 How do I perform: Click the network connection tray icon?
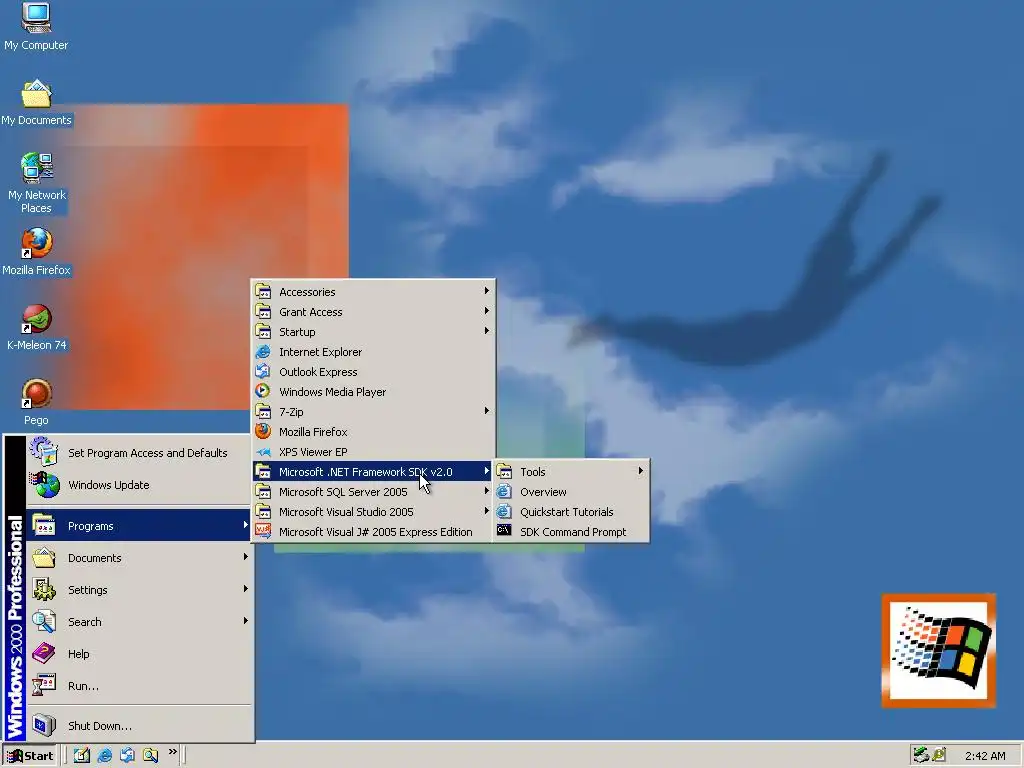point(921,755)
